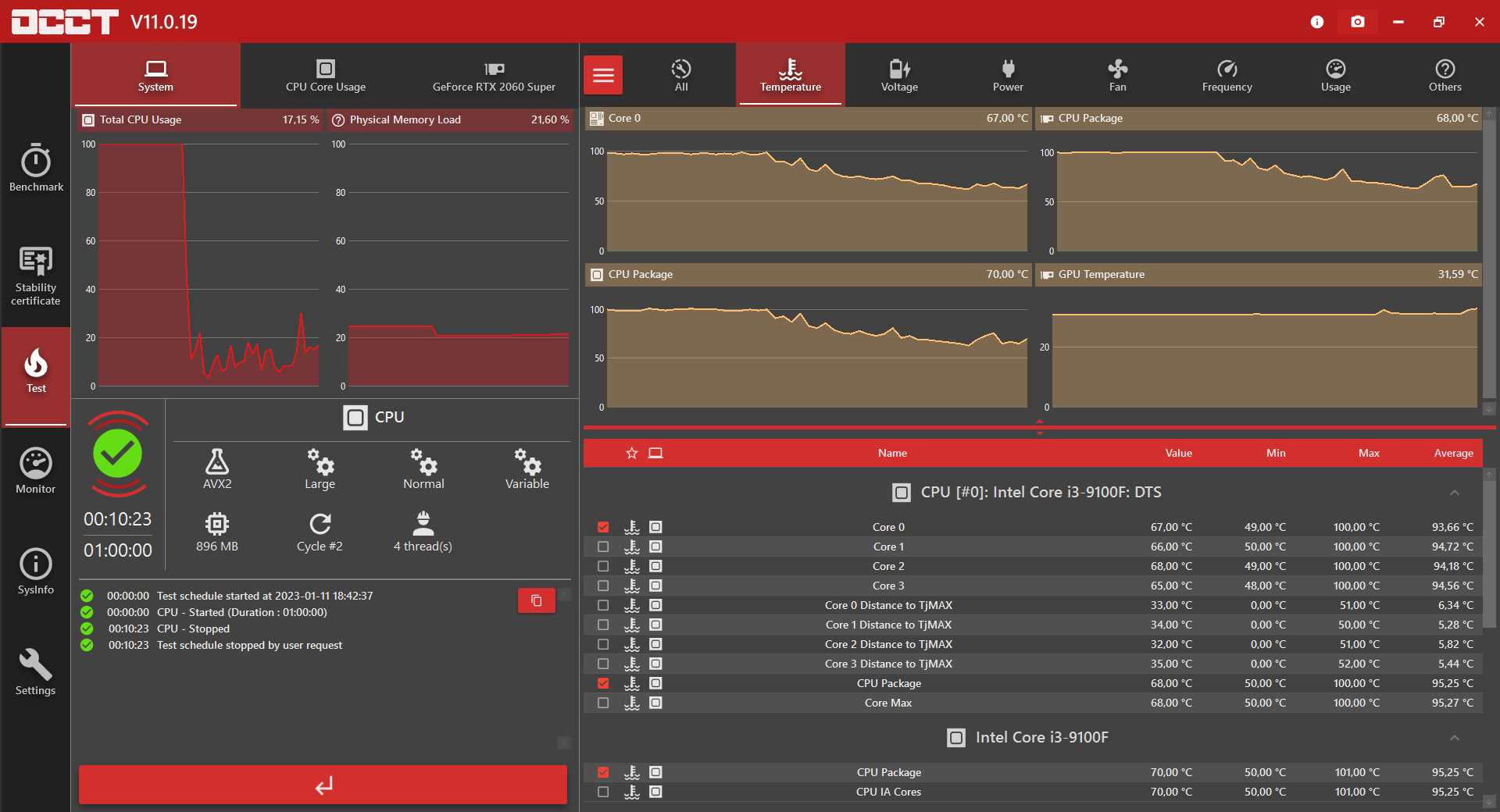Click the chip icon in the CPU IA Cores row

(656, 792)
